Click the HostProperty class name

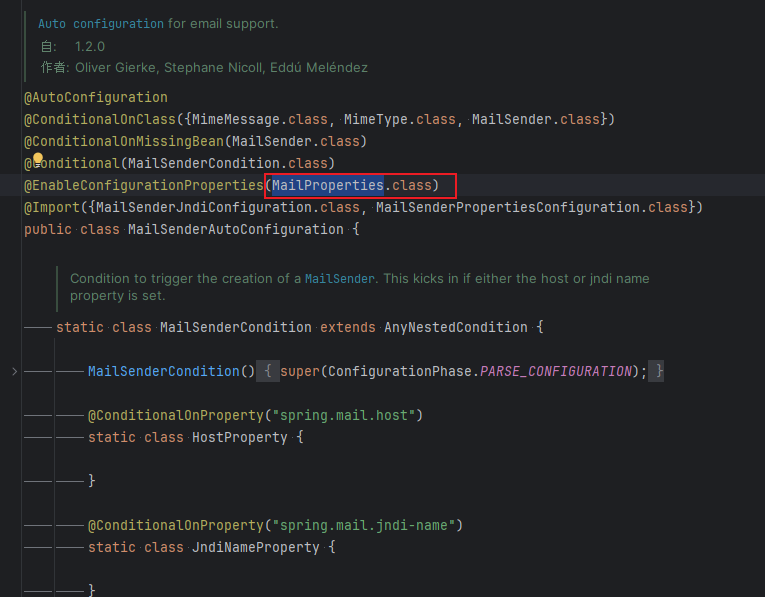coord(240,438)
